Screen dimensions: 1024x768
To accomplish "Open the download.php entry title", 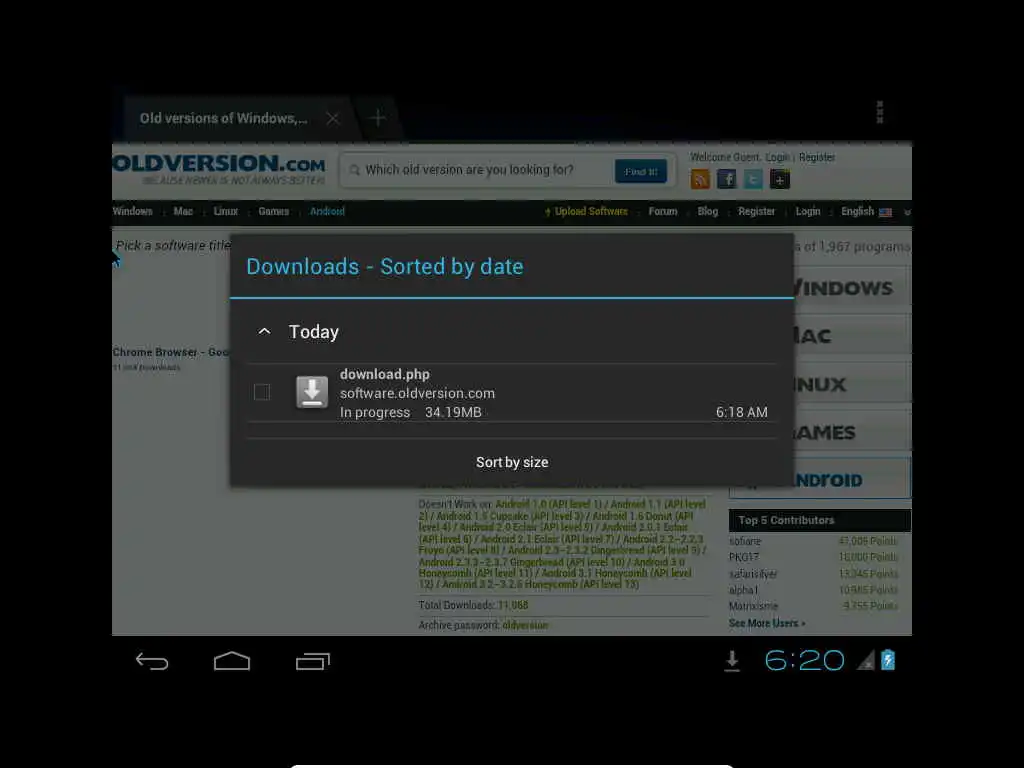I will pyautogui.click(x=385, y=374).
